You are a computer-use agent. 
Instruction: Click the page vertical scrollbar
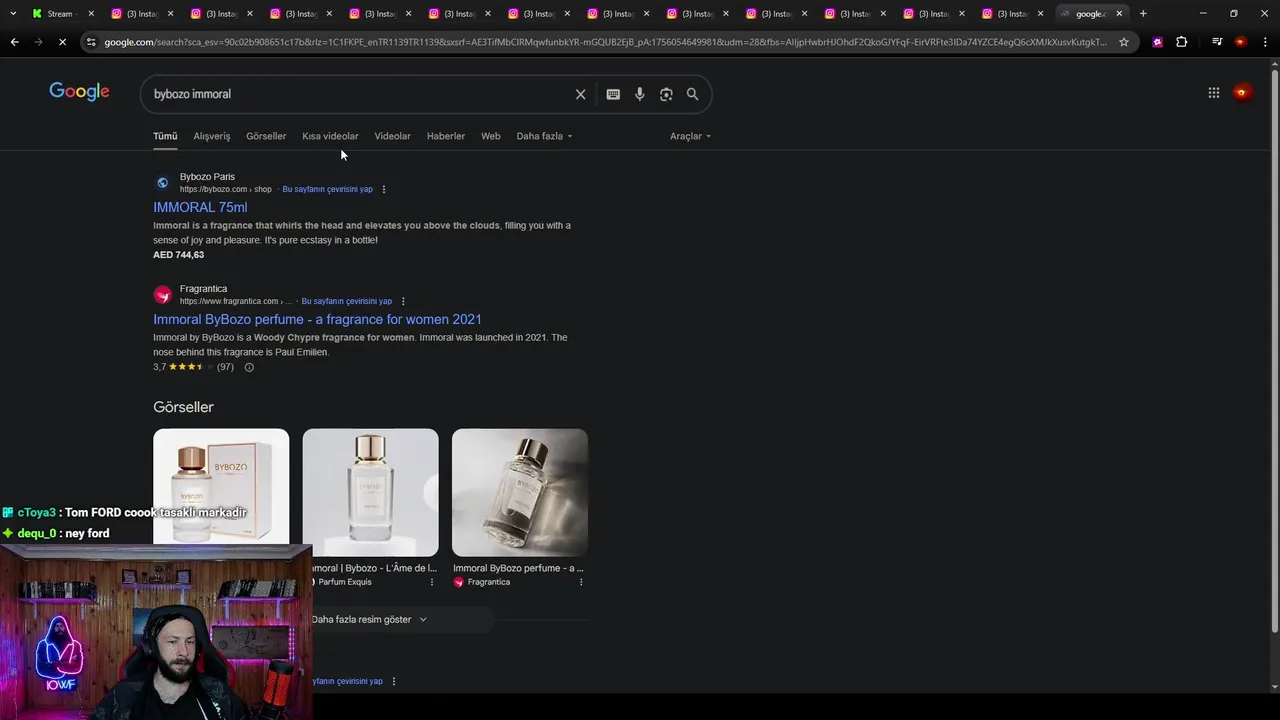pos(1274,350)
